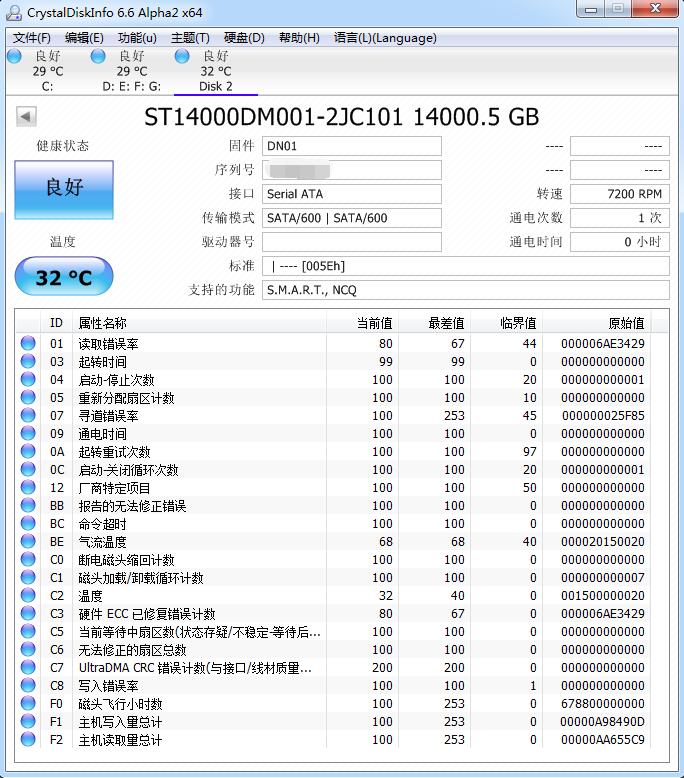This screenshot has width=684, height=778.
Task: Open the 功能(u) menu
Action: [x=137, y=38]
